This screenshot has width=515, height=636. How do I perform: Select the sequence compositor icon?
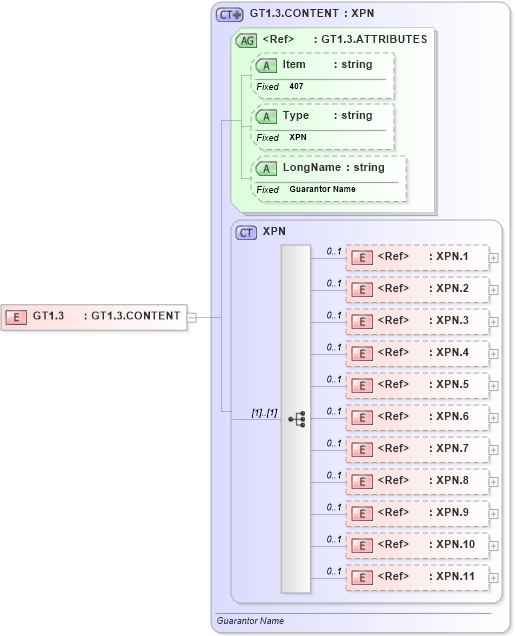pos(297,419)
